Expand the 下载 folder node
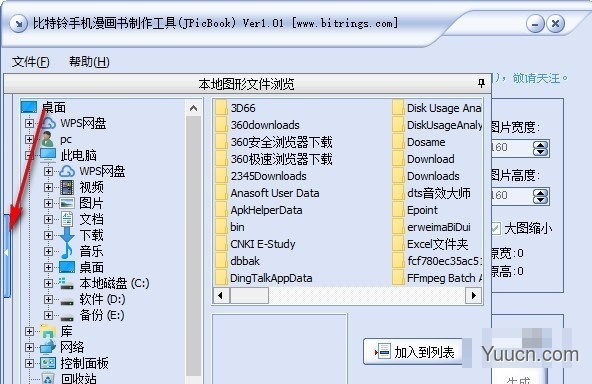 tap(48, 235)
